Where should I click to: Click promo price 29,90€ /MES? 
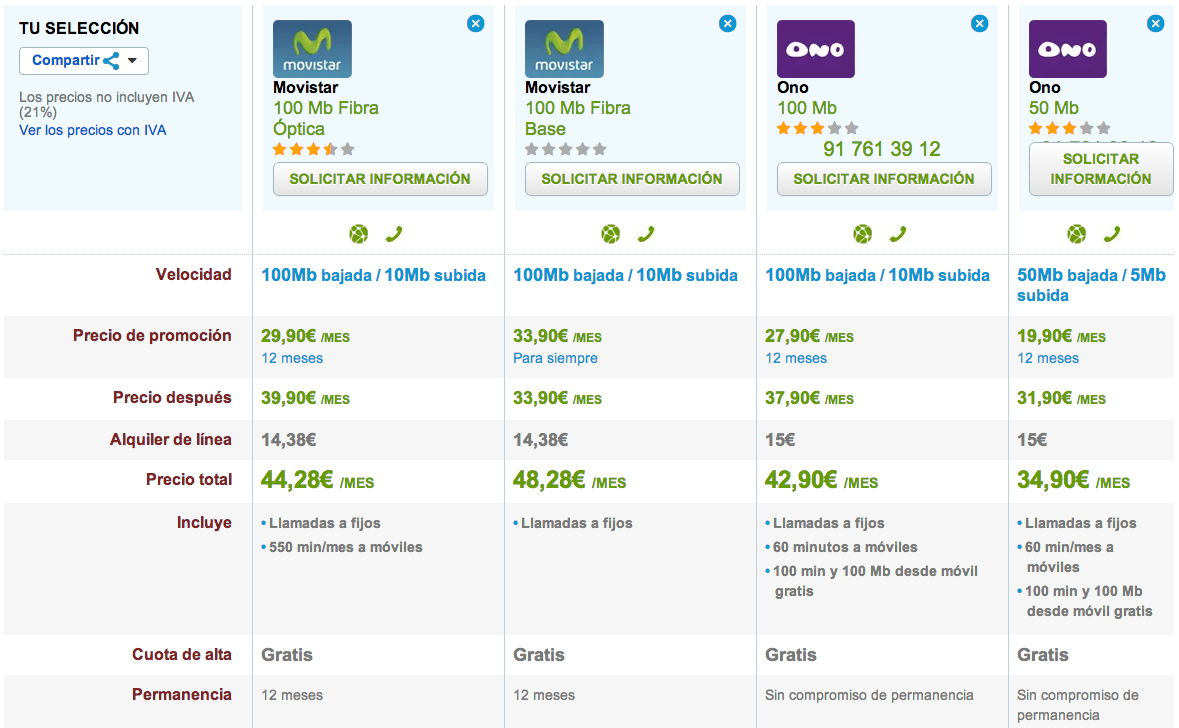coord(305,336)
